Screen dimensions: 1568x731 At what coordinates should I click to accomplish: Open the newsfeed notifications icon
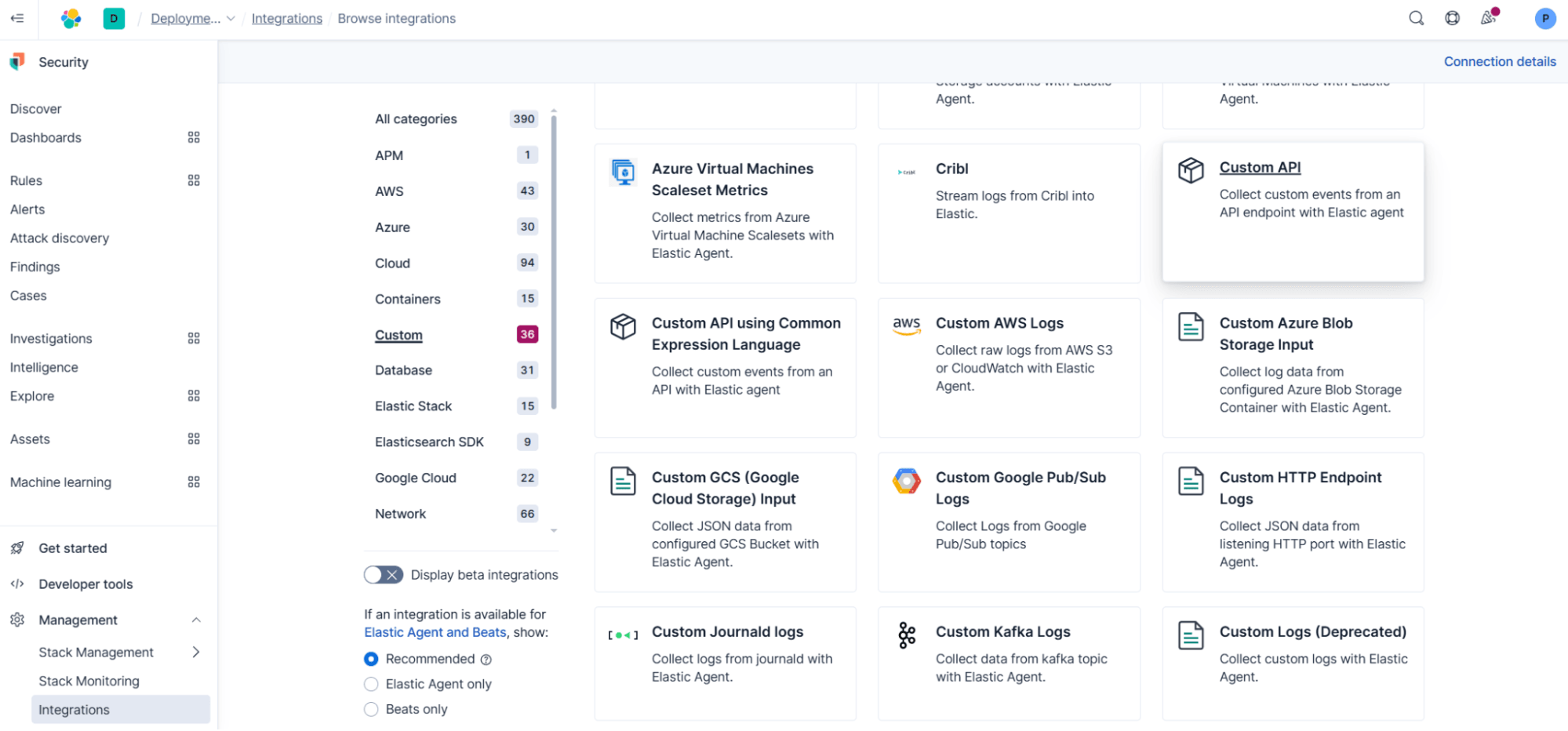(1488, 18)
